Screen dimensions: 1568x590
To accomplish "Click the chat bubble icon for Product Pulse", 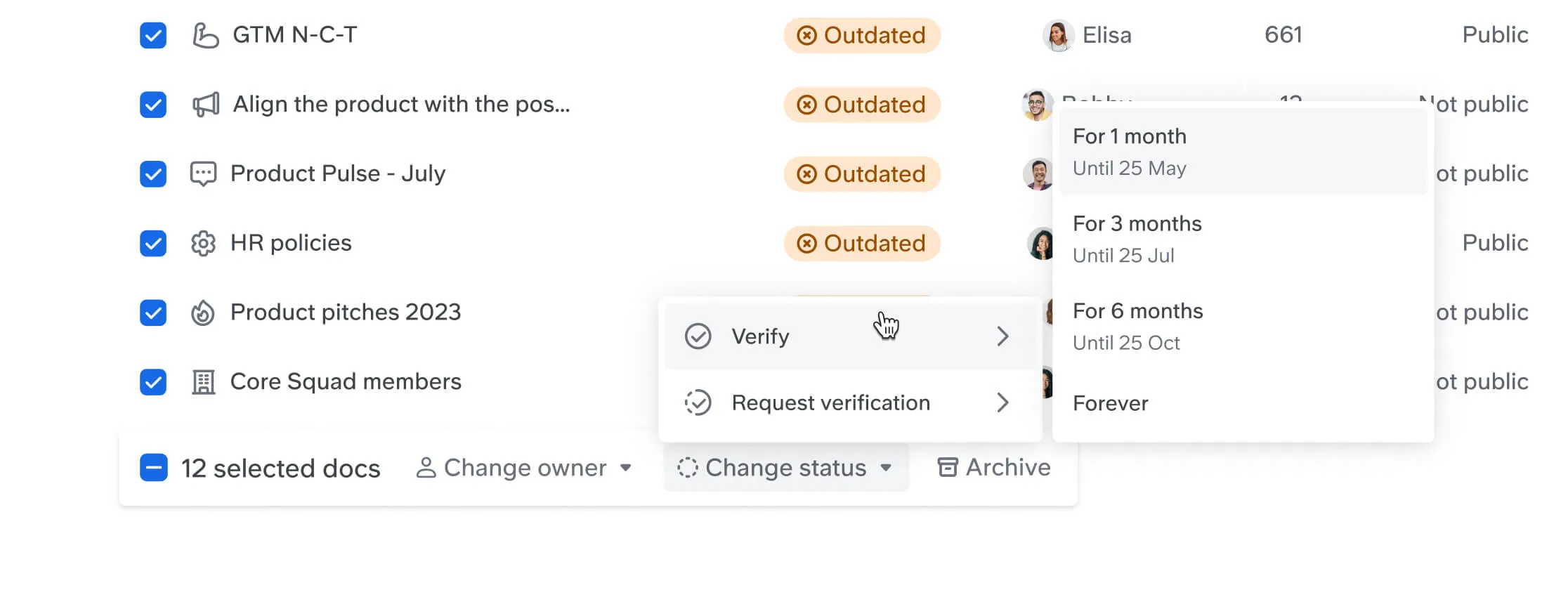I will [203, 173].
